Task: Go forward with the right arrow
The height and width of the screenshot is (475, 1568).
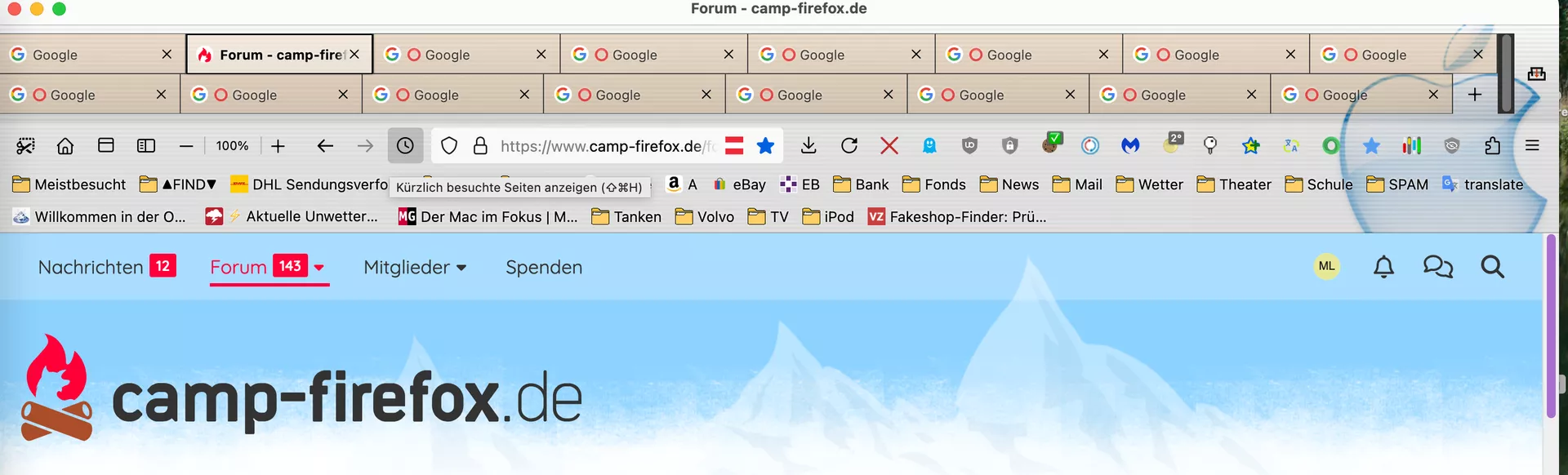Action: coord(365,146)
